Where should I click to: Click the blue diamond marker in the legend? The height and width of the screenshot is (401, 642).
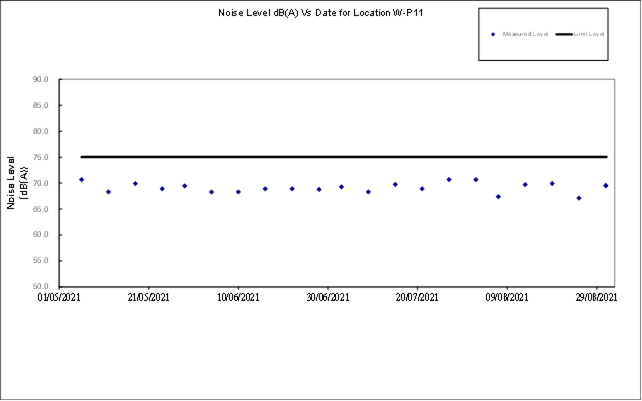pyautogui.click(x=493, y=34)
